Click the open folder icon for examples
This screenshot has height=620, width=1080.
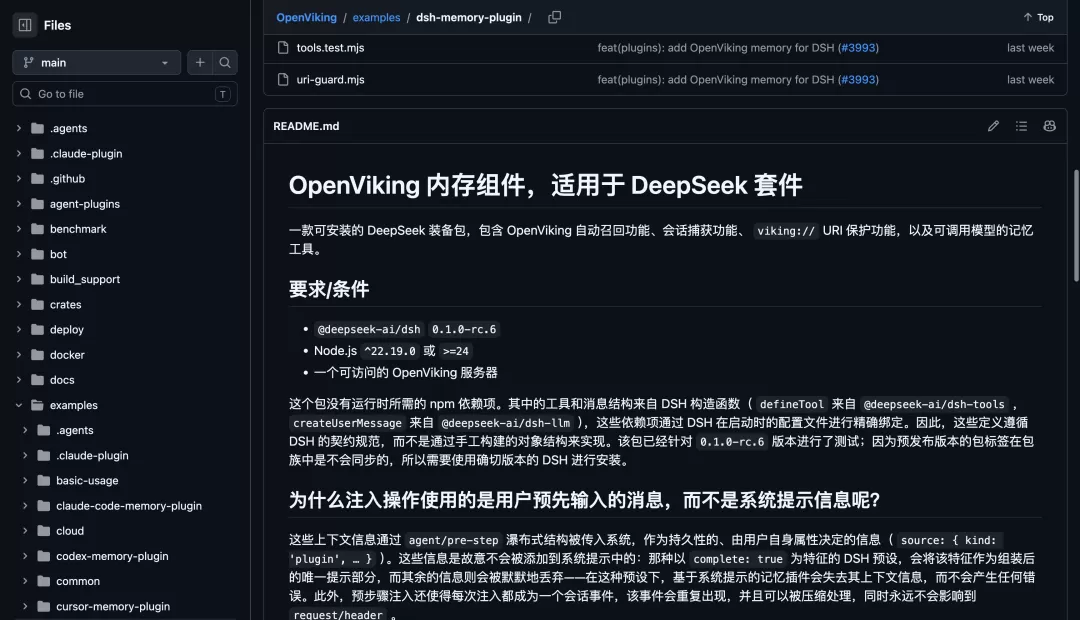(37, 405)
